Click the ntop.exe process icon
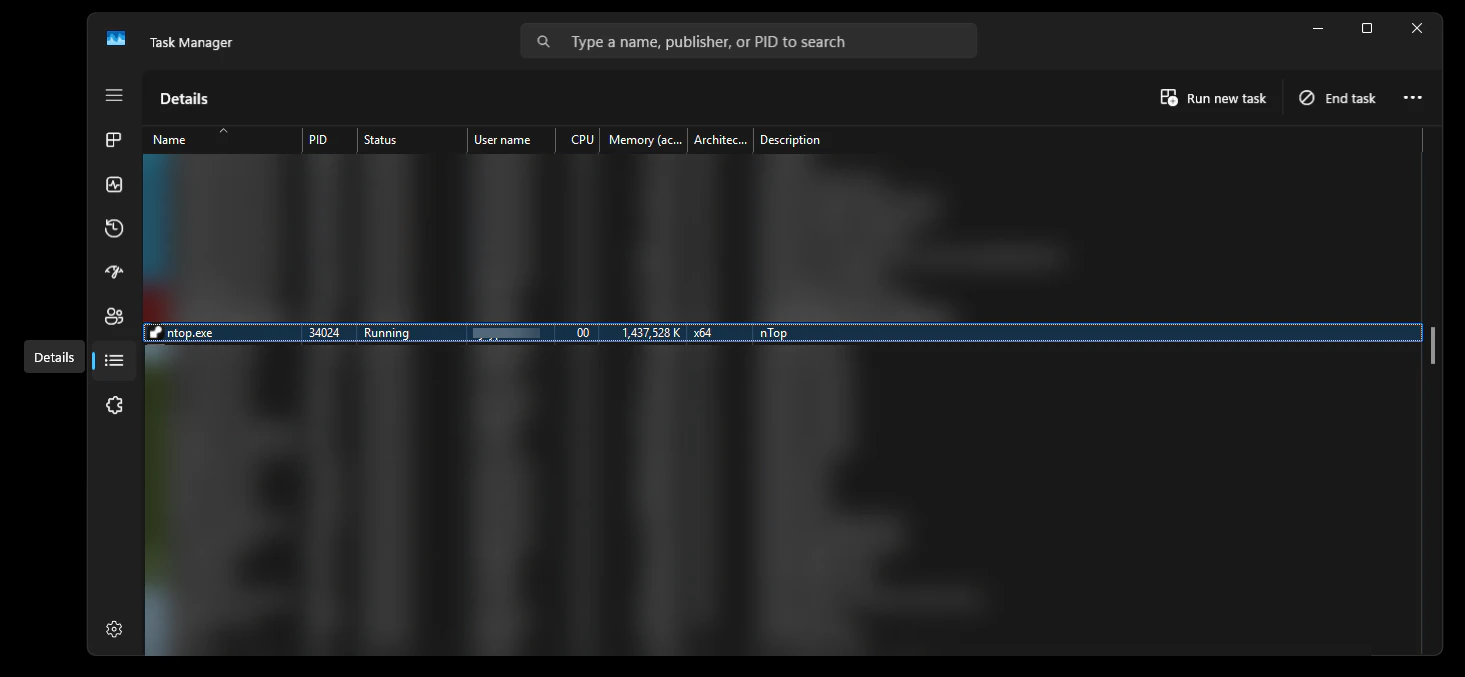The height and width of the screenshot is (677, 1465). coord(156,333)
